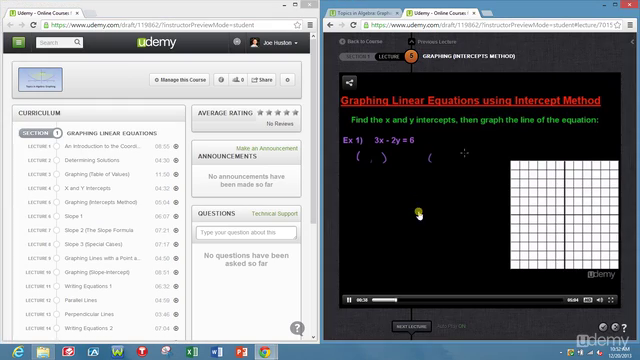
Task: Open lecture Slope 3 (Special Cases)
Action: (93, 244)
